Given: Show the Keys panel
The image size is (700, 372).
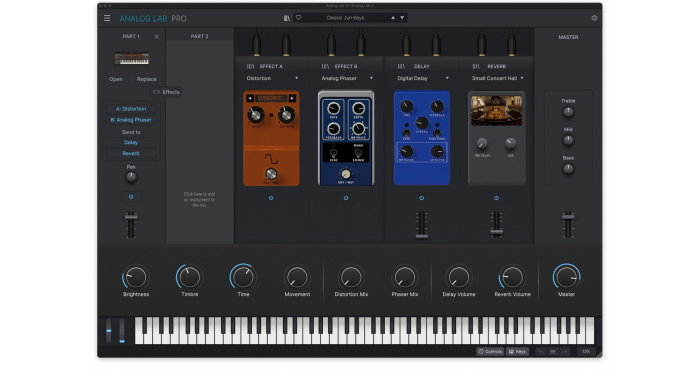Looking at the screenshot, I should tap(517, 352).
